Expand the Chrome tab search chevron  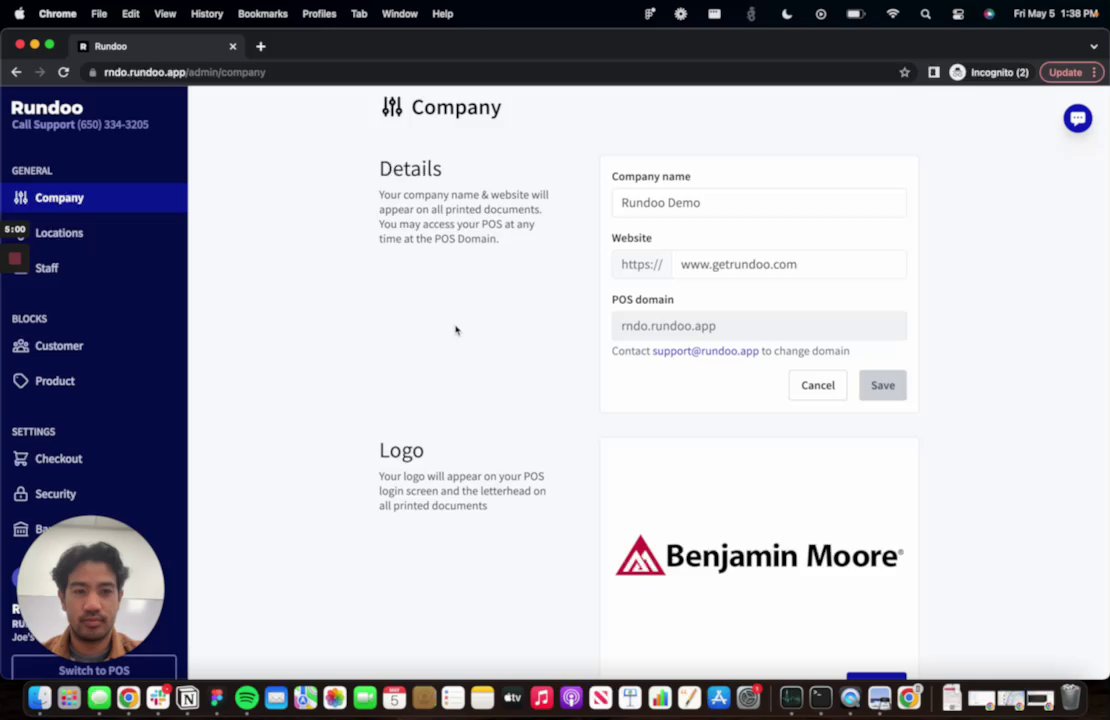[1094, 46]
